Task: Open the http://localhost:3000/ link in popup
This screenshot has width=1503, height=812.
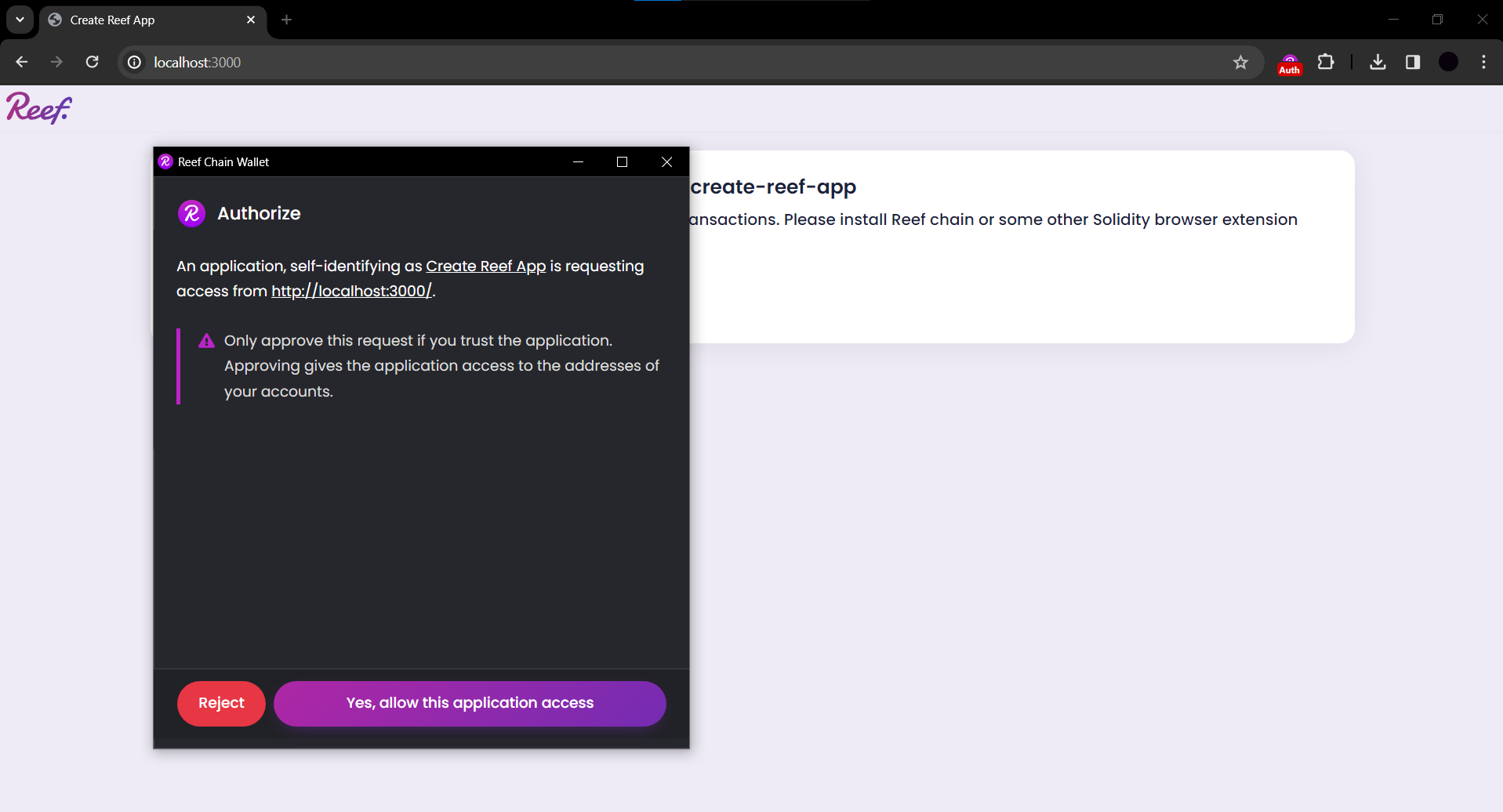Action: coord(351,291)
